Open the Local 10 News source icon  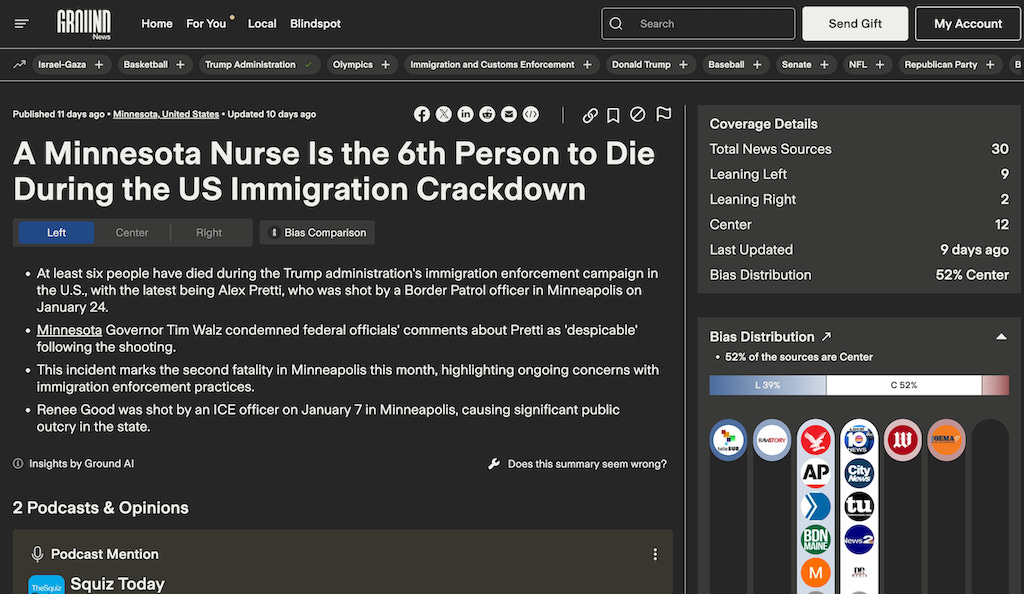(859, 440)
